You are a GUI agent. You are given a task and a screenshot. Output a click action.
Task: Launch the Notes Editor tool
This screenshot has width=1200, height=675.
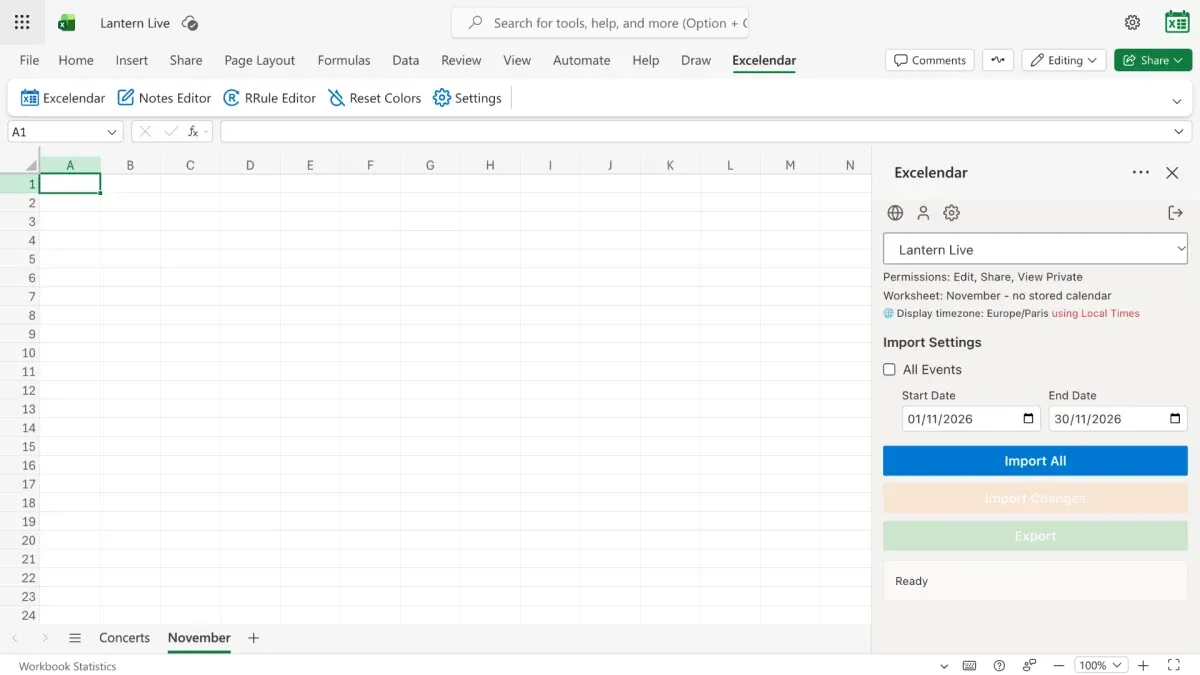[164, 98]
